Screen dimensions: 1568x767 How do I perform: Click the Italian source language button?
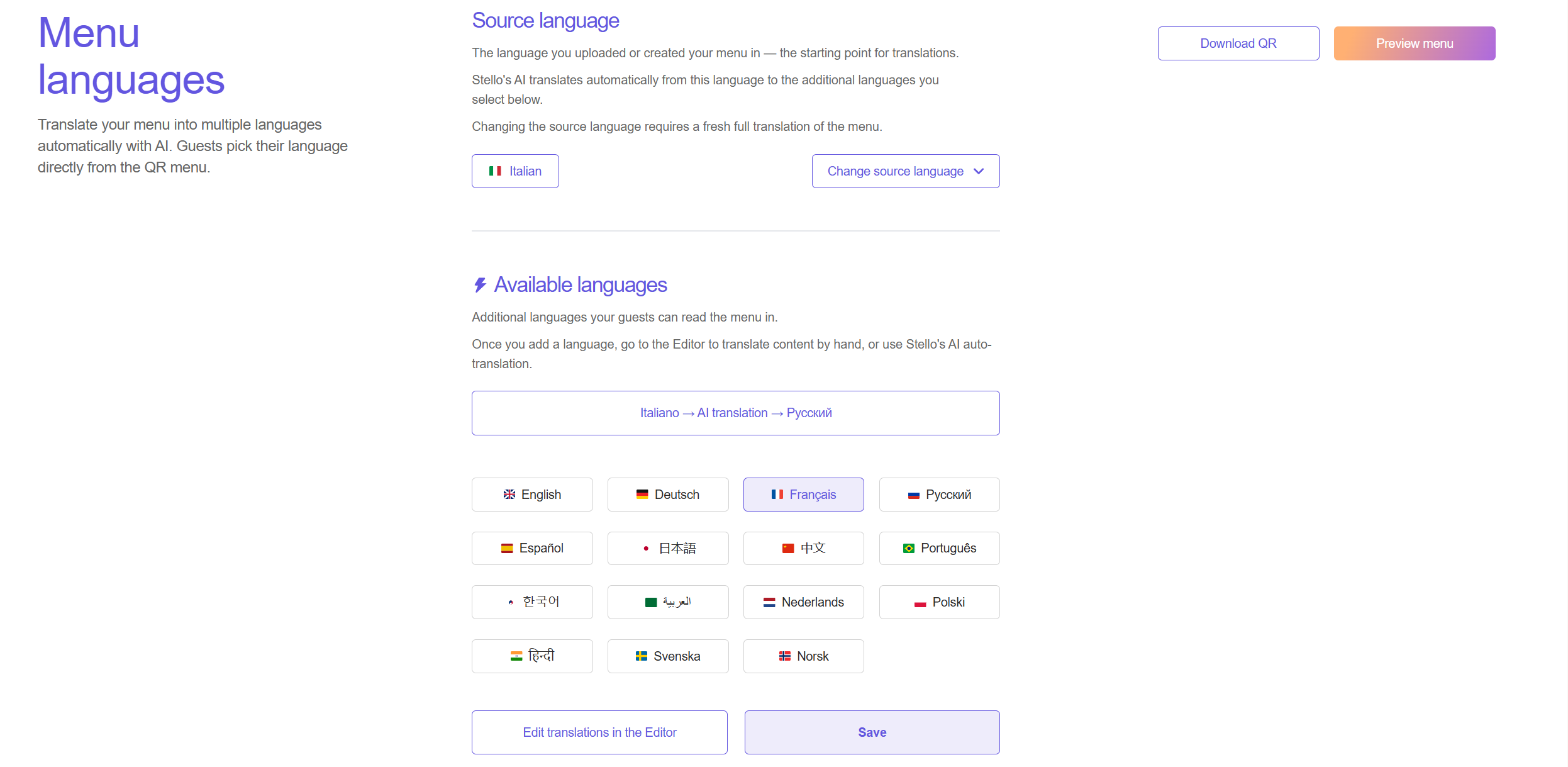pos(515,171)
